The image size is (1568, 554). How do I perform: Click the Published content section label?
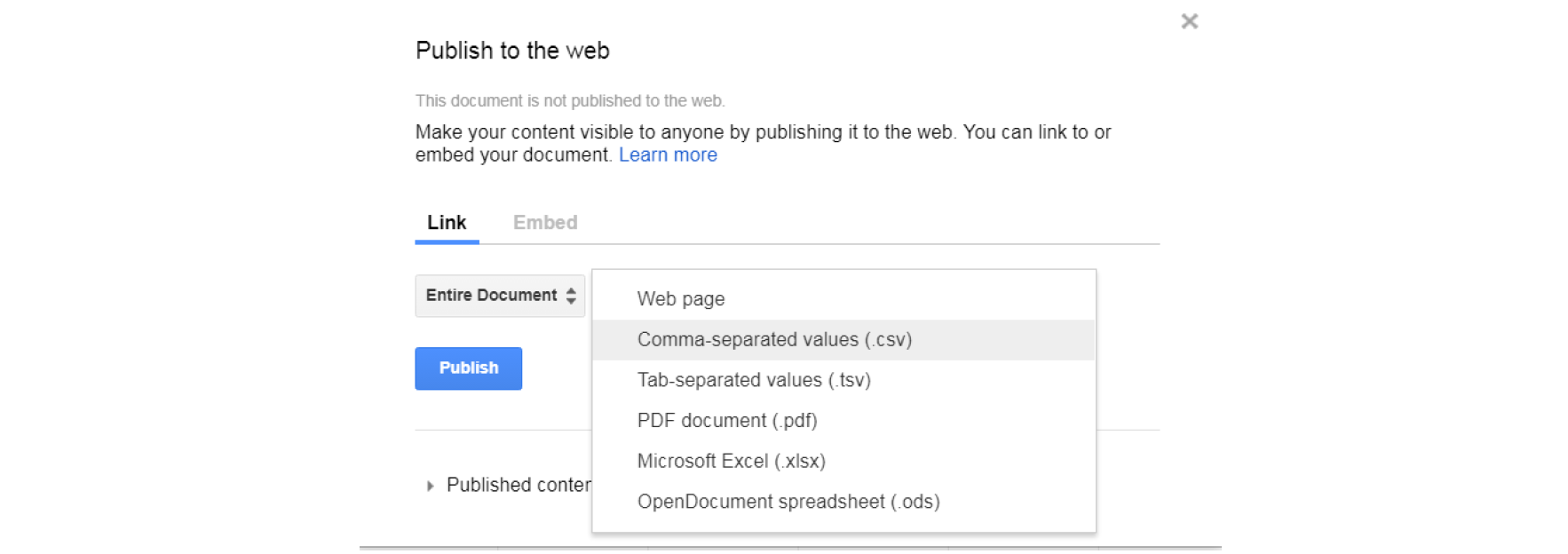coord(518,486)
